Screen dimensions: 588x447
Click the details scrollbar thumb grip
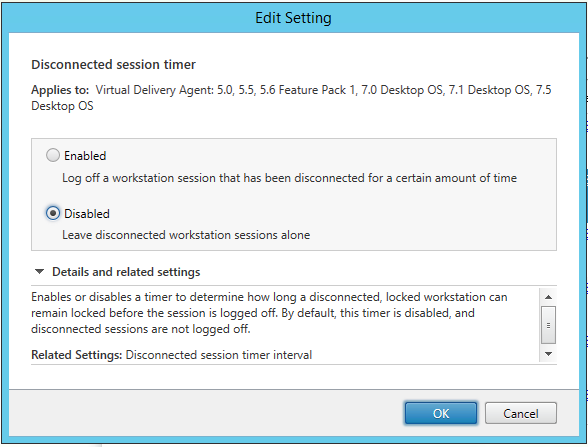click(548, 325)
